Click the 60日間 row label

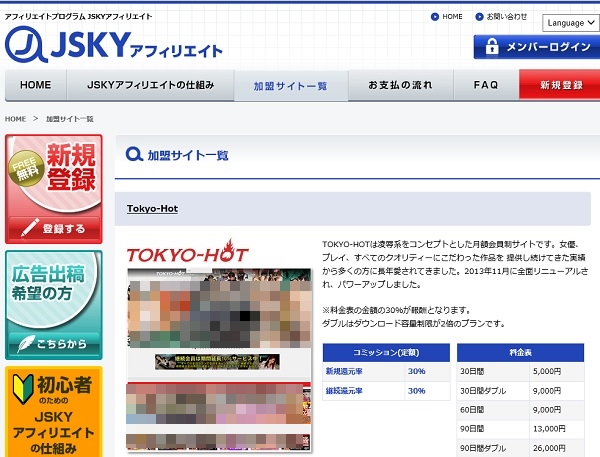pos(472,410)
